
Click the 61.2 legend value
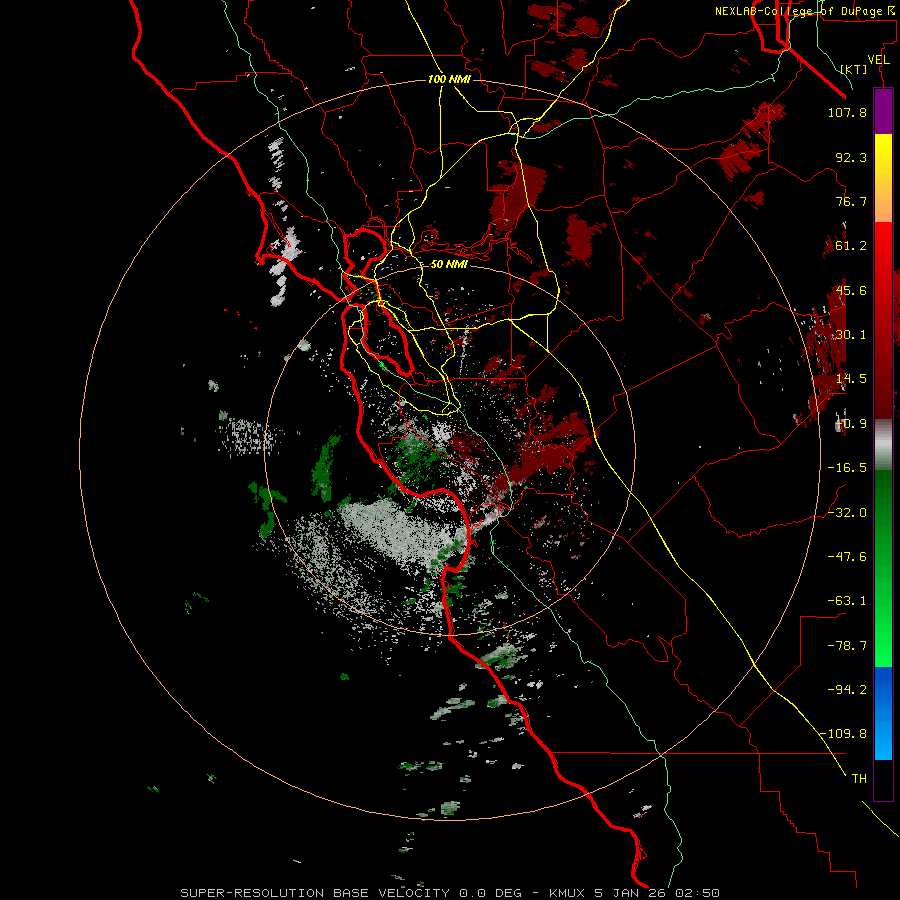pos(851,246)
